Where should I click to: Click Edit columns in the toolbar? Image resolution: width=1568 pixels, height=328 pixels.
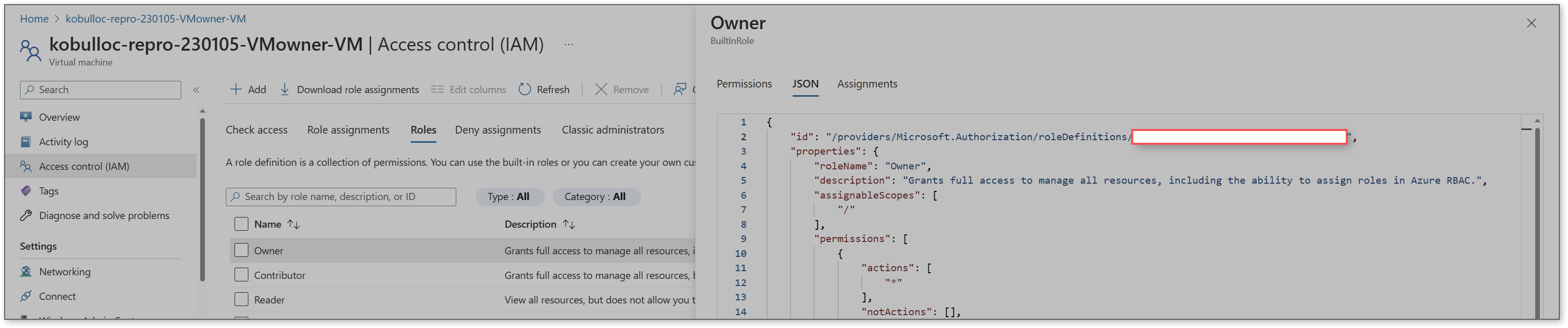469,90
